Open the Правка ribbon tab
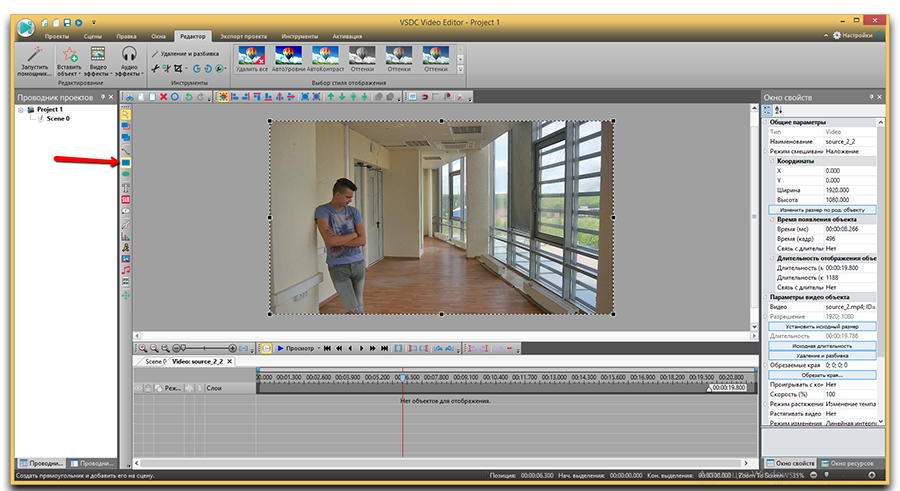The height and width of the screenshot is (491, 900). click(x=126, y=36)
